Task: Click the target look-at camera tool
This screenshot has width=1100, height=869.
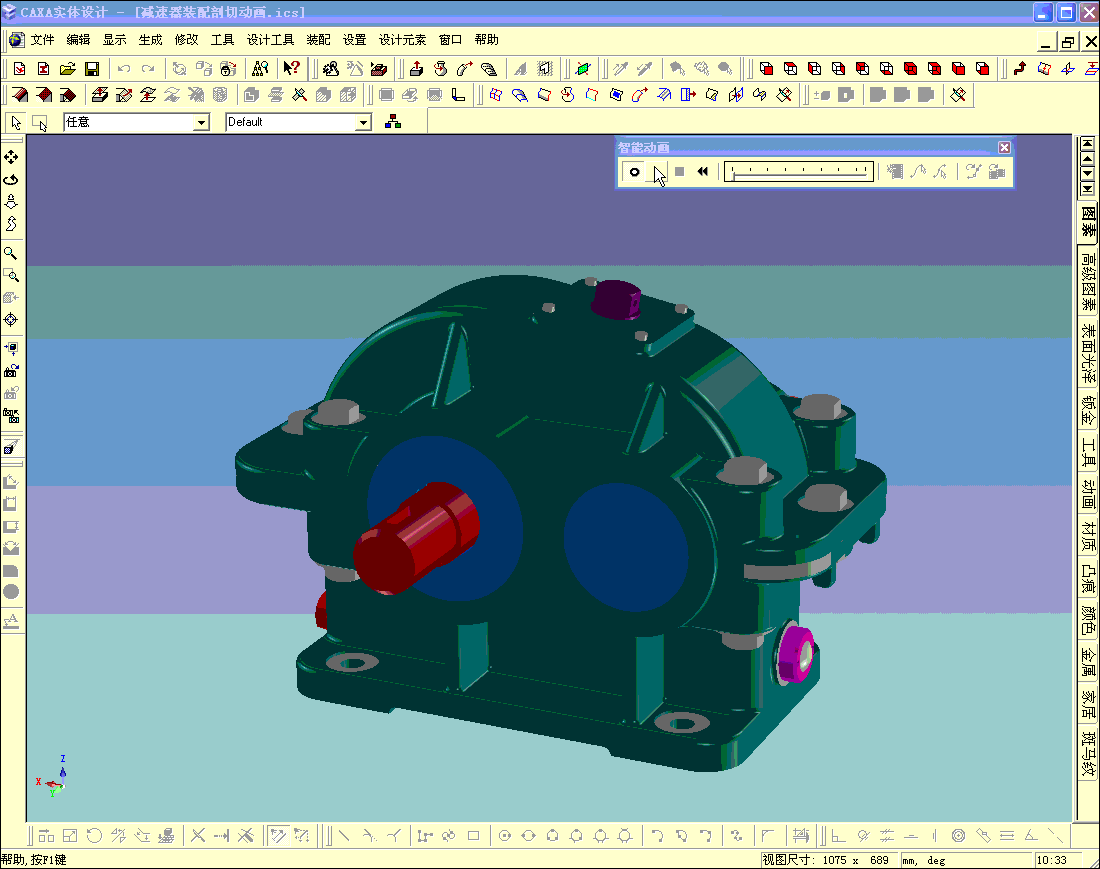Action: click(11, 320)
